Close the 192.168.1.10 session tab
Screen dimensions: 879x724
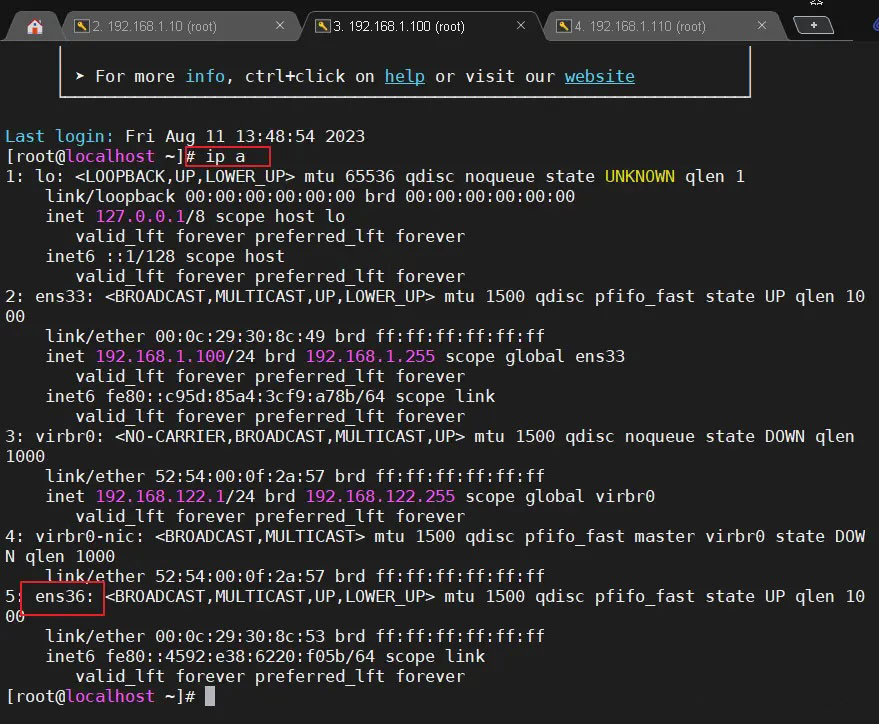point(280,25)
